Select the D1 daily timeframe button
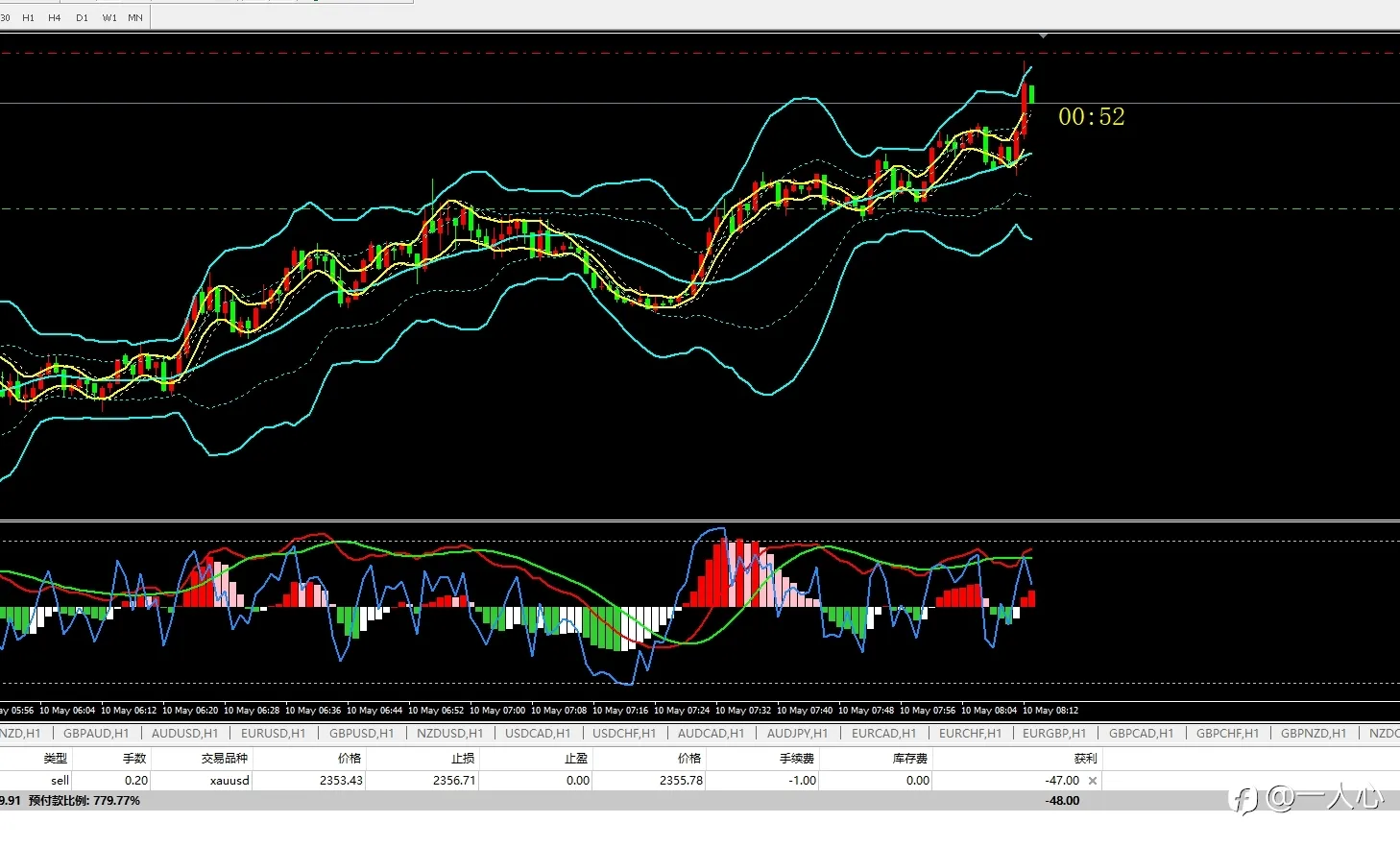 (x=82, y=17)
